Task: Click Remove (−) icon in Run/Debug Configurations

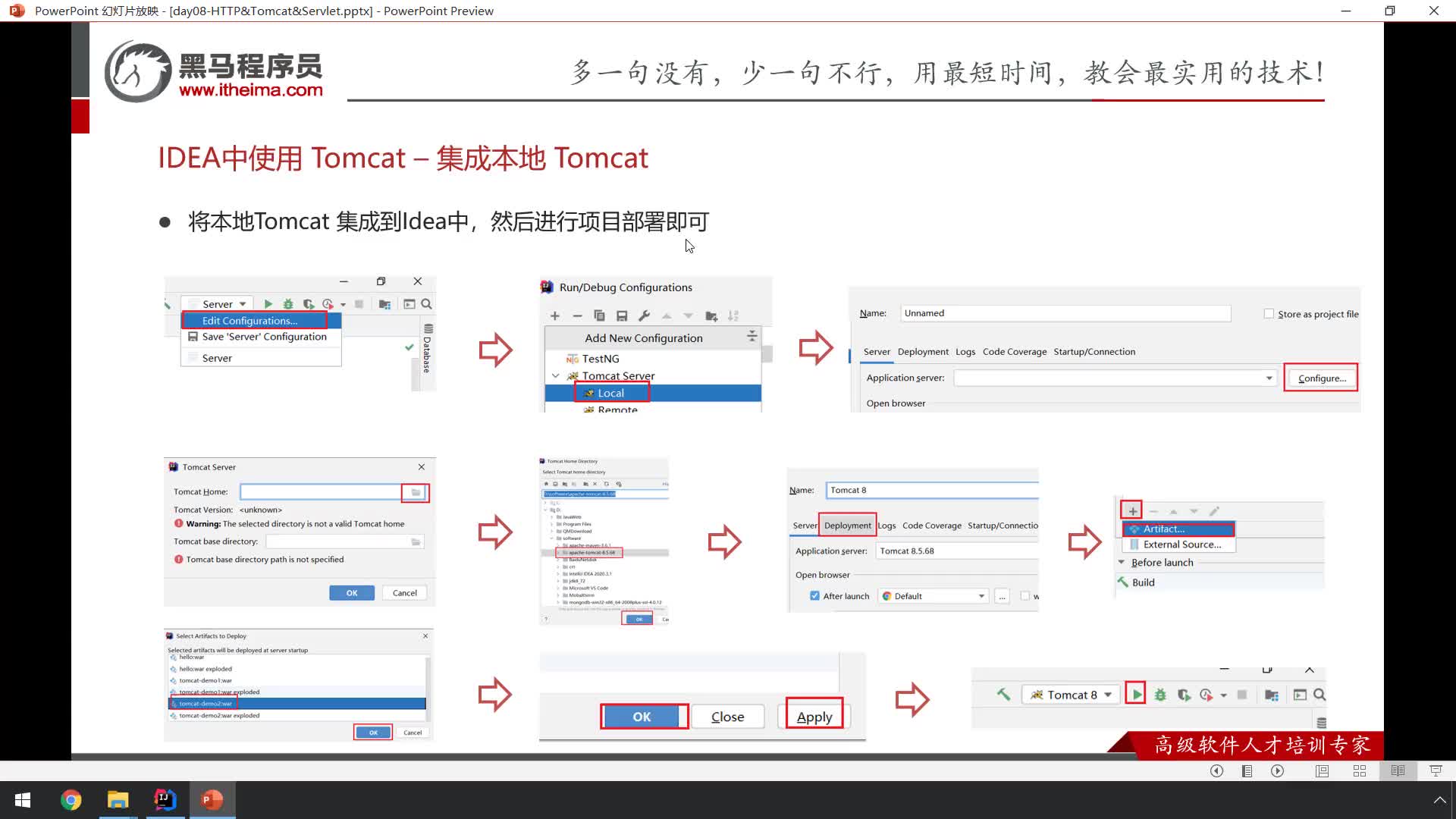Action: [x=577, y=315]
